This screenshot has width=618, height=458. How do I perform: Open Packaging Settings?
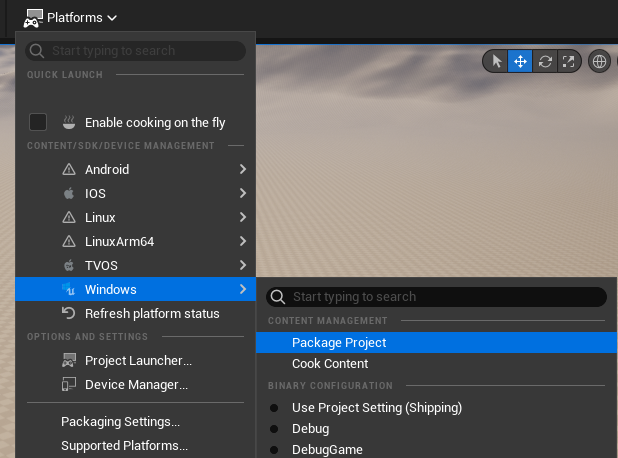[x=120, y=422]
